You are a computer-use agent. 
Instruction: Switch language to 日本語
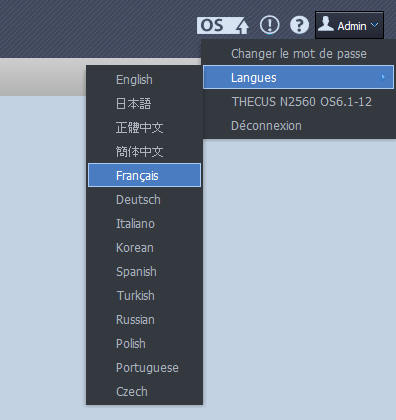tap(144, 104)
